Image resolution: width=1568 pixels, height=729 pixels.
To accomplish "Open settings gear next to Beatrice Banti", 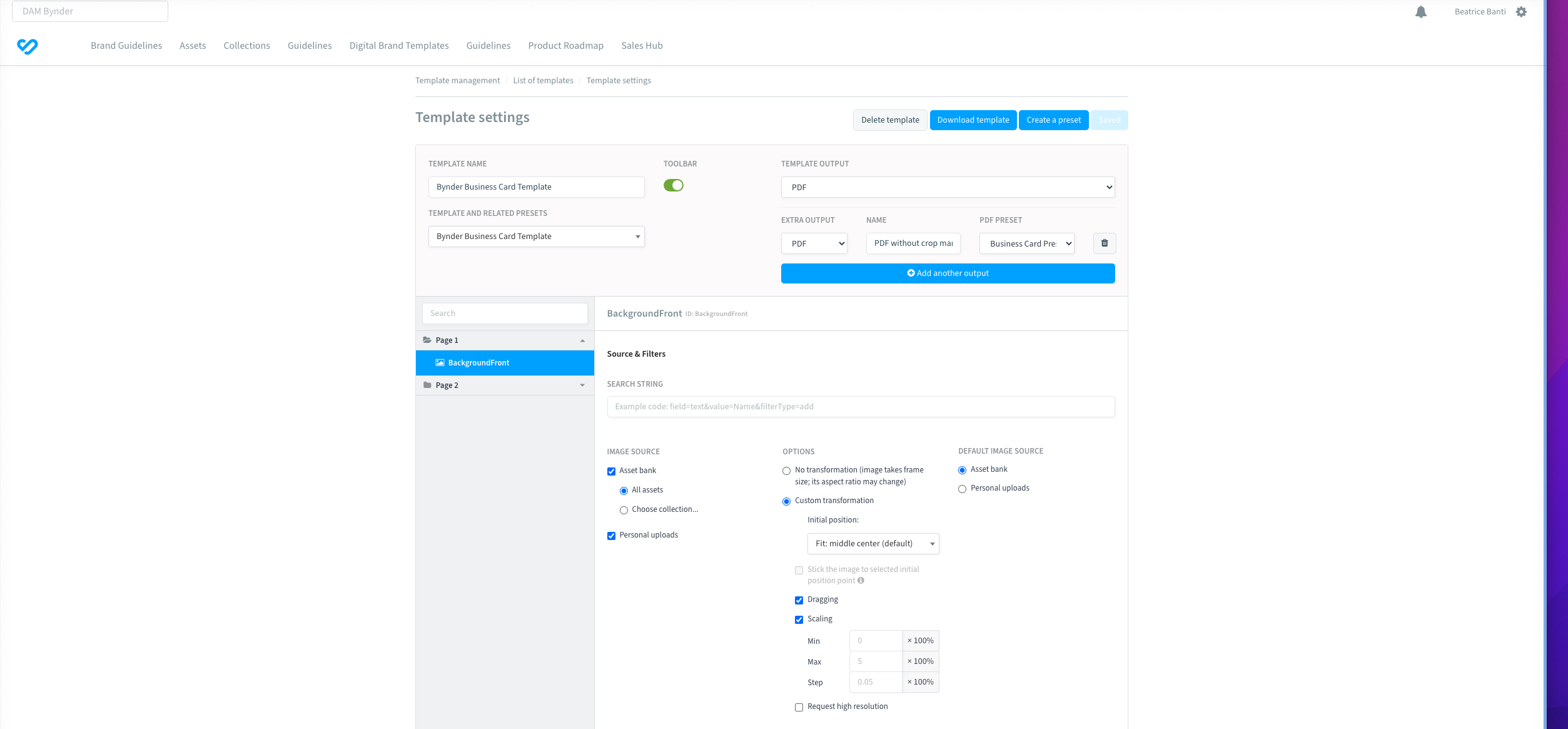I will pyautogui.click(x=1521, y=12).
